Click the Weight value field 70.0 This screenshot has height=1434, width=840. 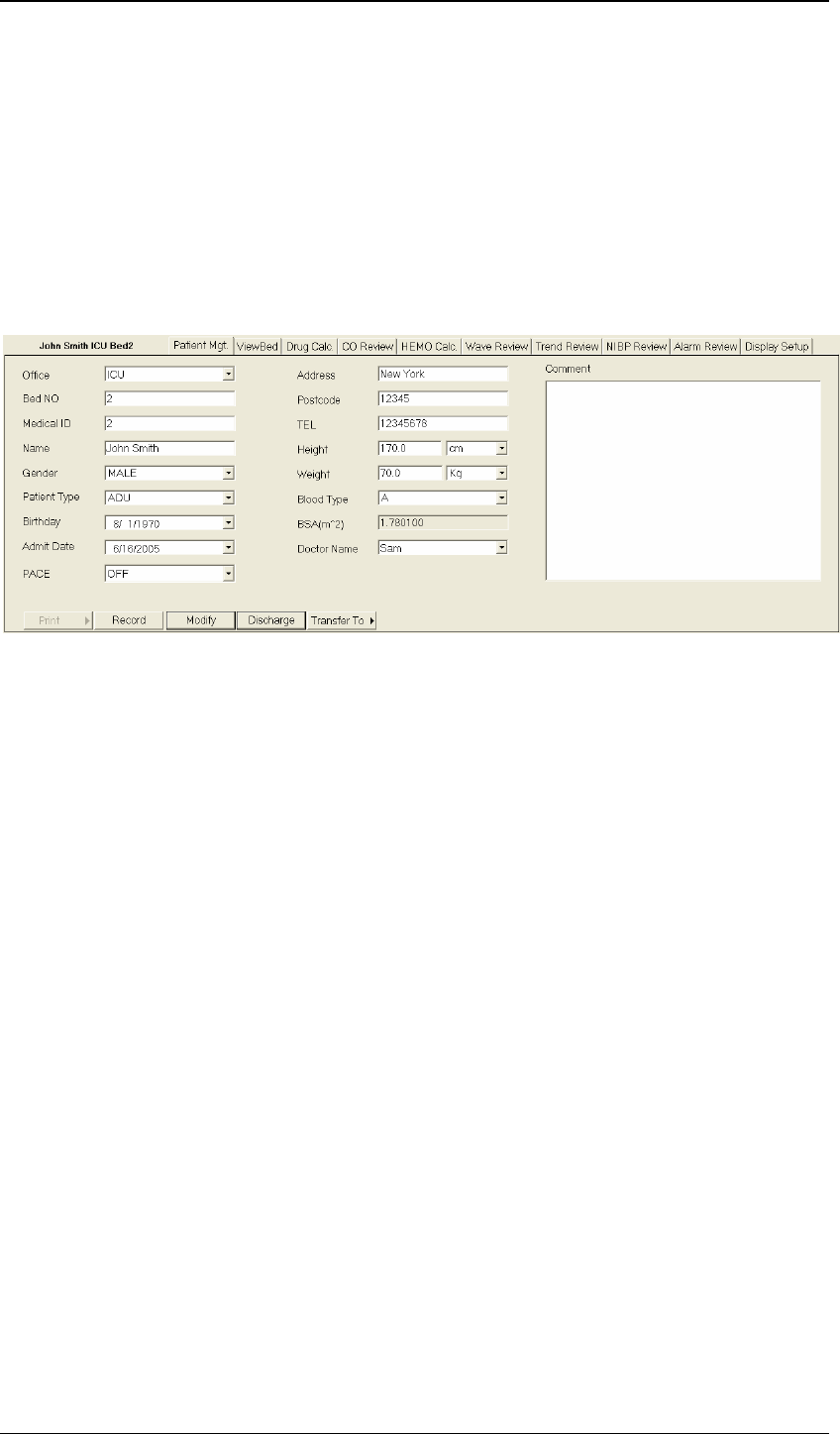(x=409, y=473)
